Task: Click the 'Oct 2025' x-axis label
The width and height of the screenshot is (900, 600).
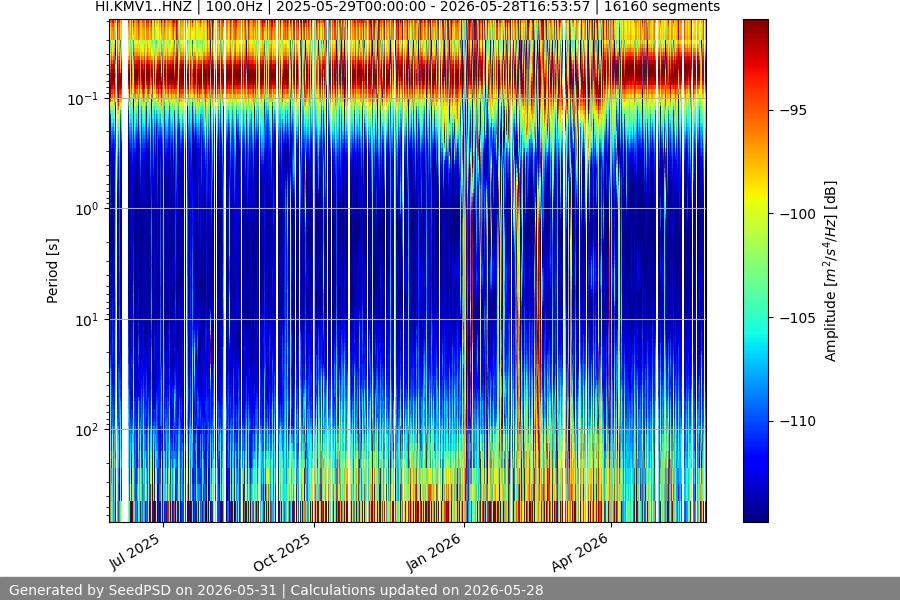Action: click(282, 552)
